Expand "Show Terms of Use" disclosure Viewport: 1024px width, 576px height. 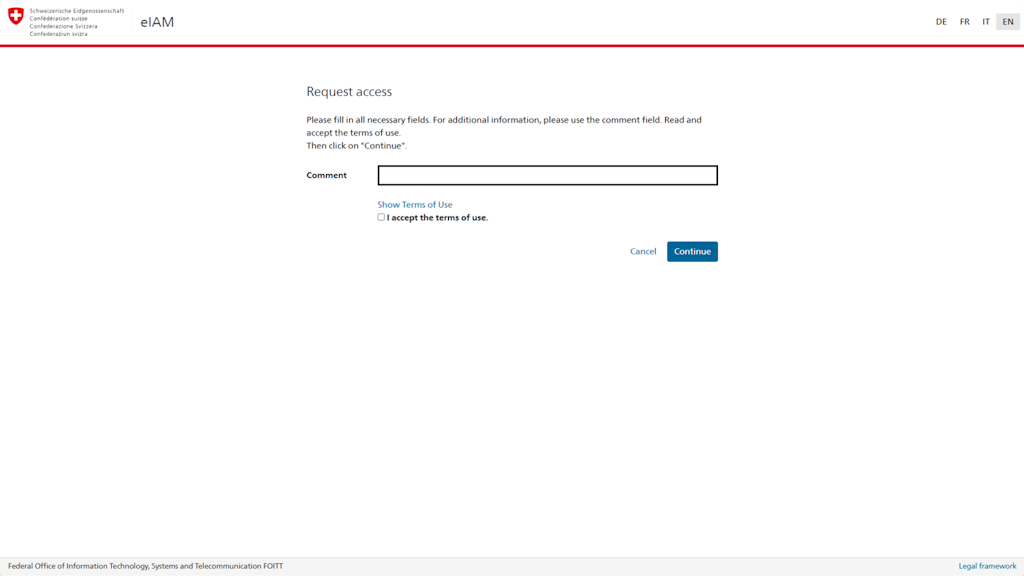click(x=414, y=204)
